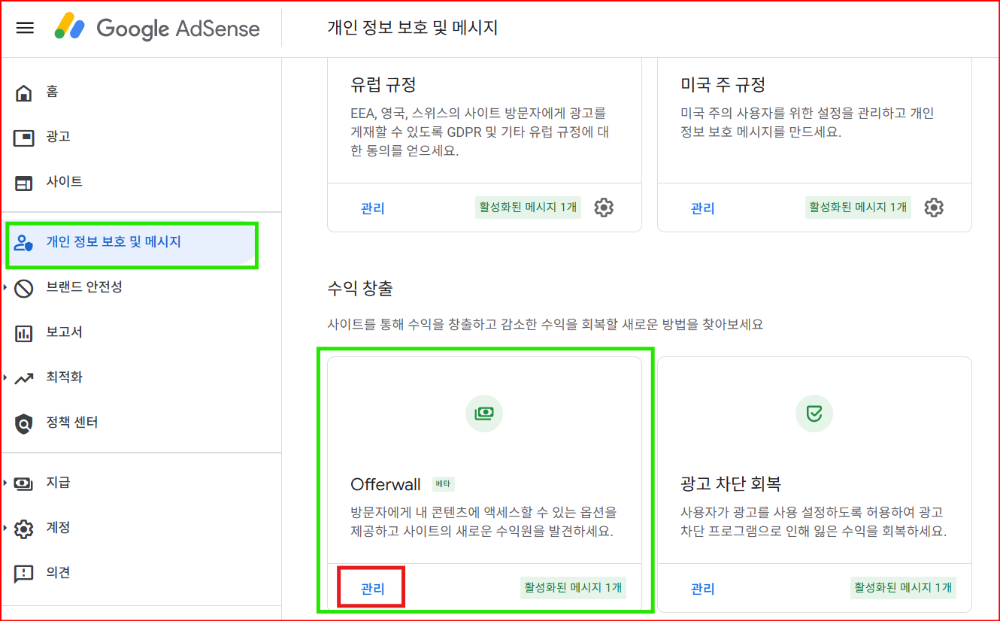1000x621 pixels.
Task: Click 관리 link on 광고 차단 회복 card
Action: pyautogui.click(x=701, y=588)
